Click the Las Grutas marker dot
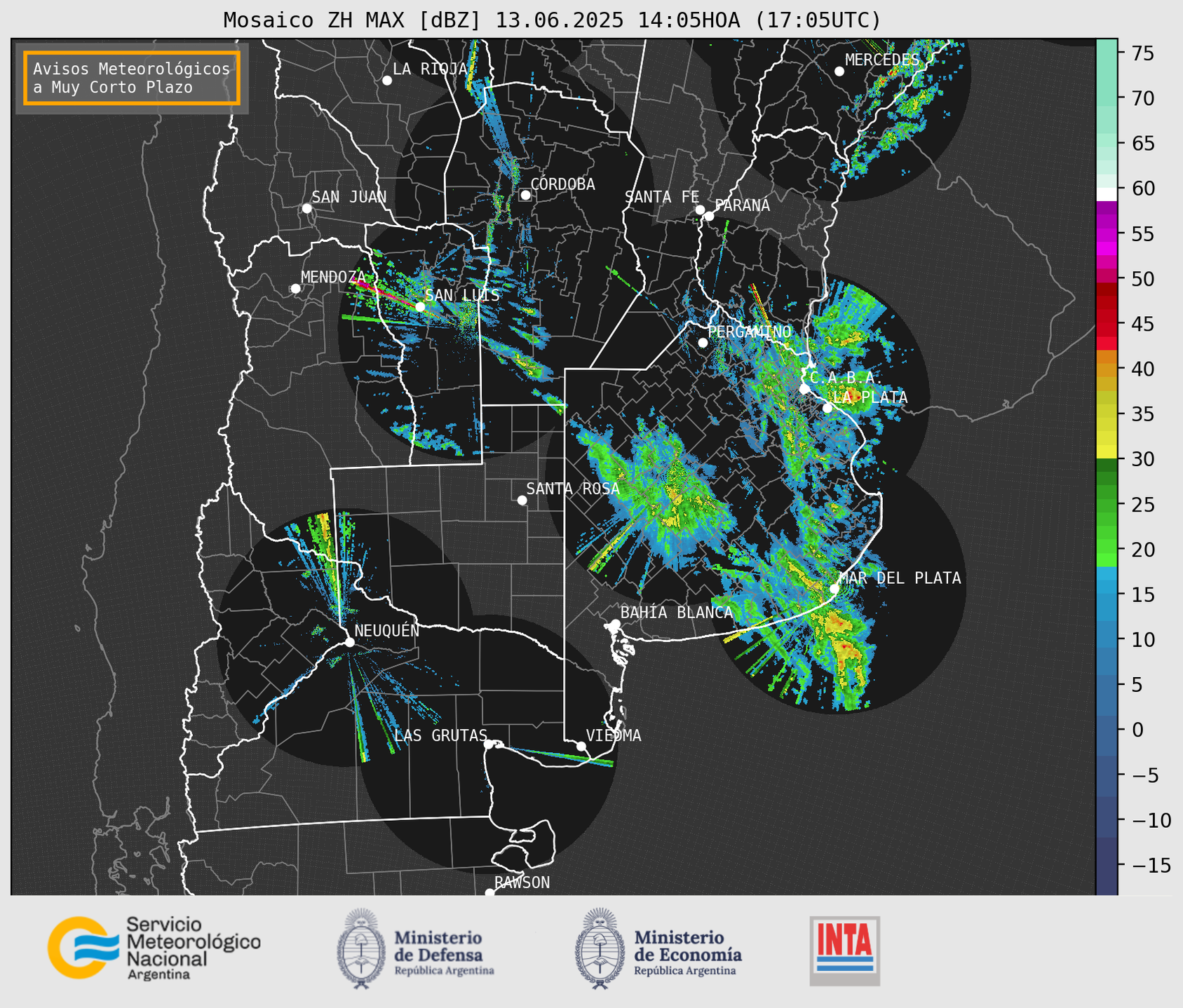The image size is (1183, 1008). tap(489, 744)
